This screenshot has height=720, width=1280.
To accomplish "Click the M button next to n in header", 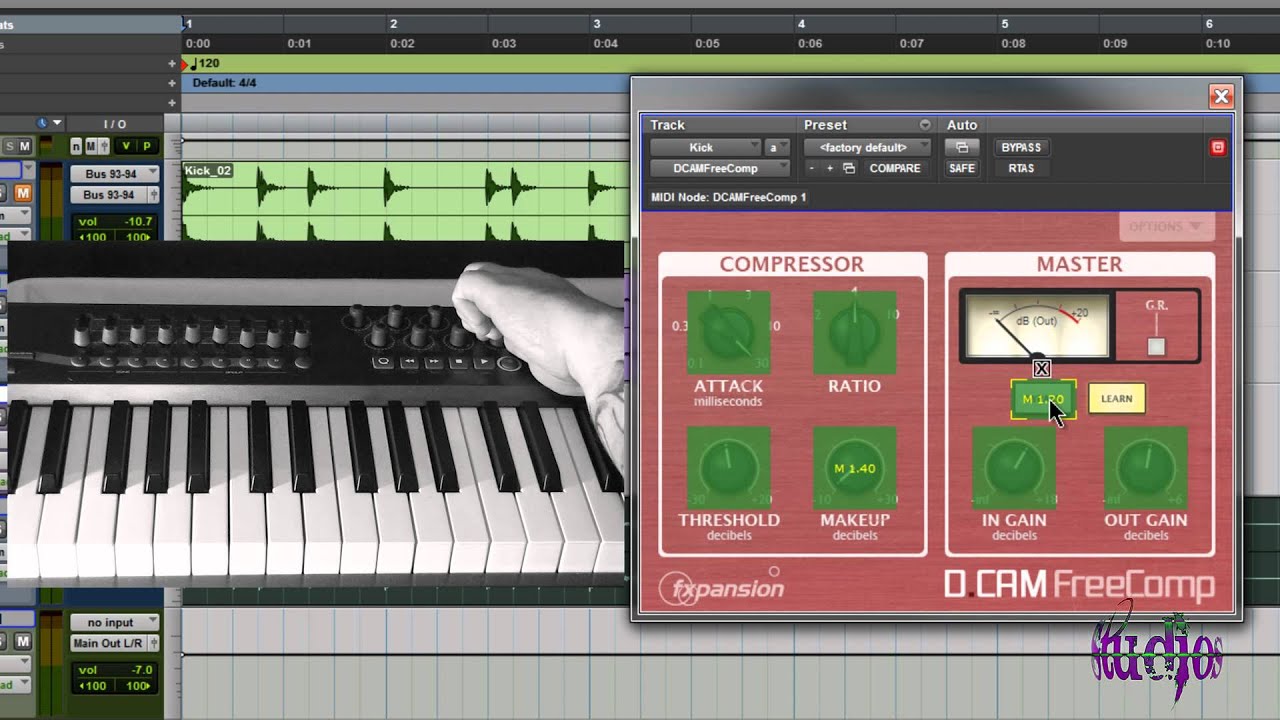I will [90, 147].
